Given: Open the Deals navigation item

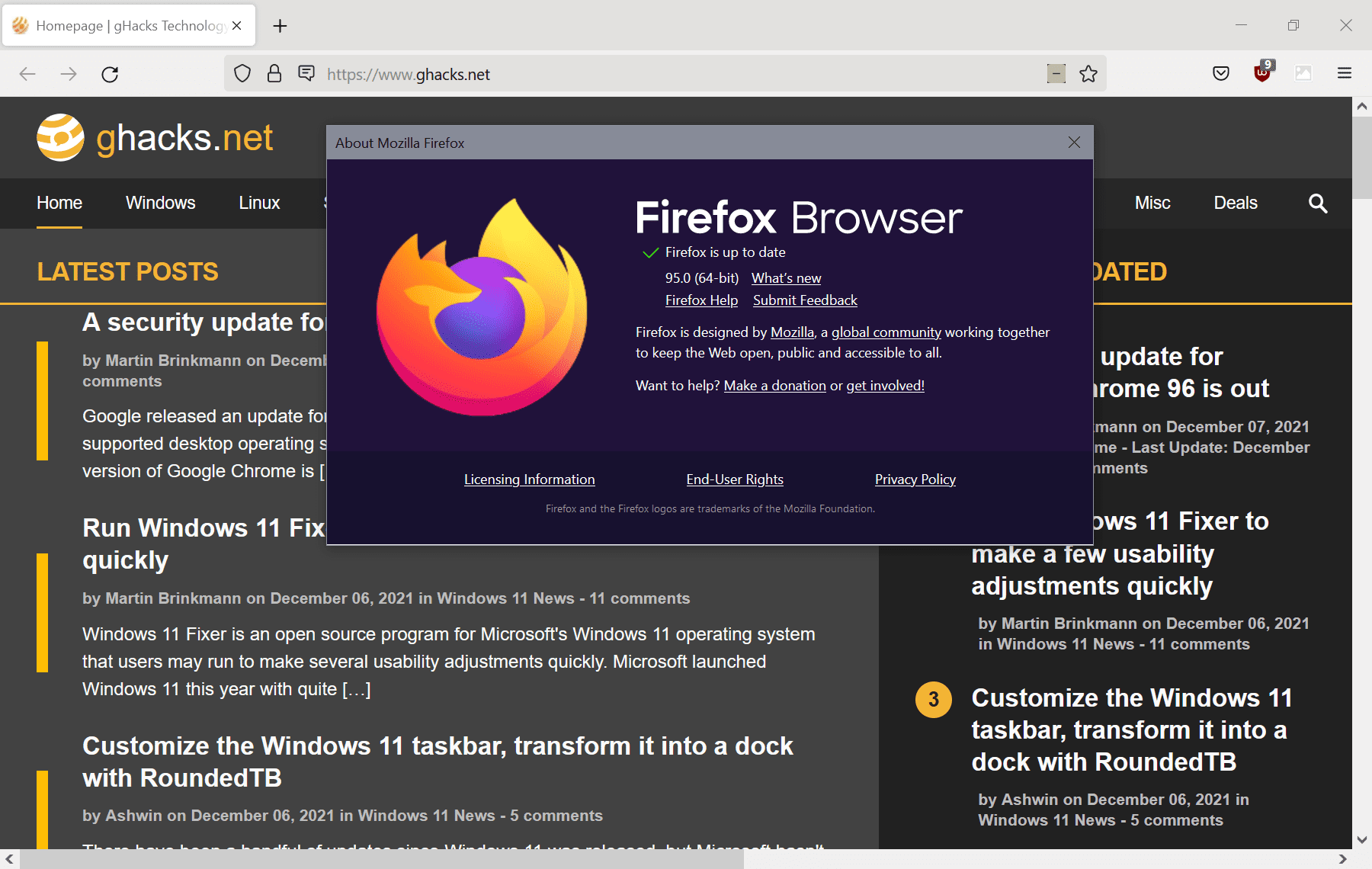Looking at the screenshot, I should pos(1236,203).
